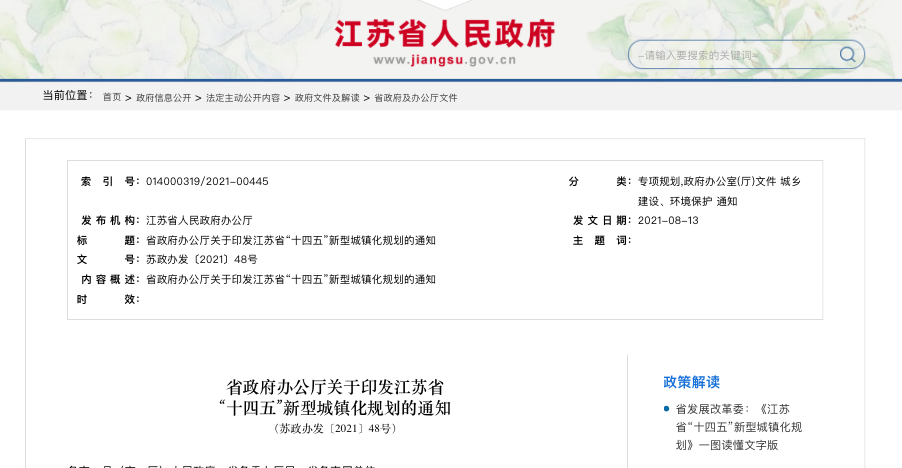The height and width of the screenshot is (468, 902).
Task: Click the 当前位置 label
Action: pos(67,95)
